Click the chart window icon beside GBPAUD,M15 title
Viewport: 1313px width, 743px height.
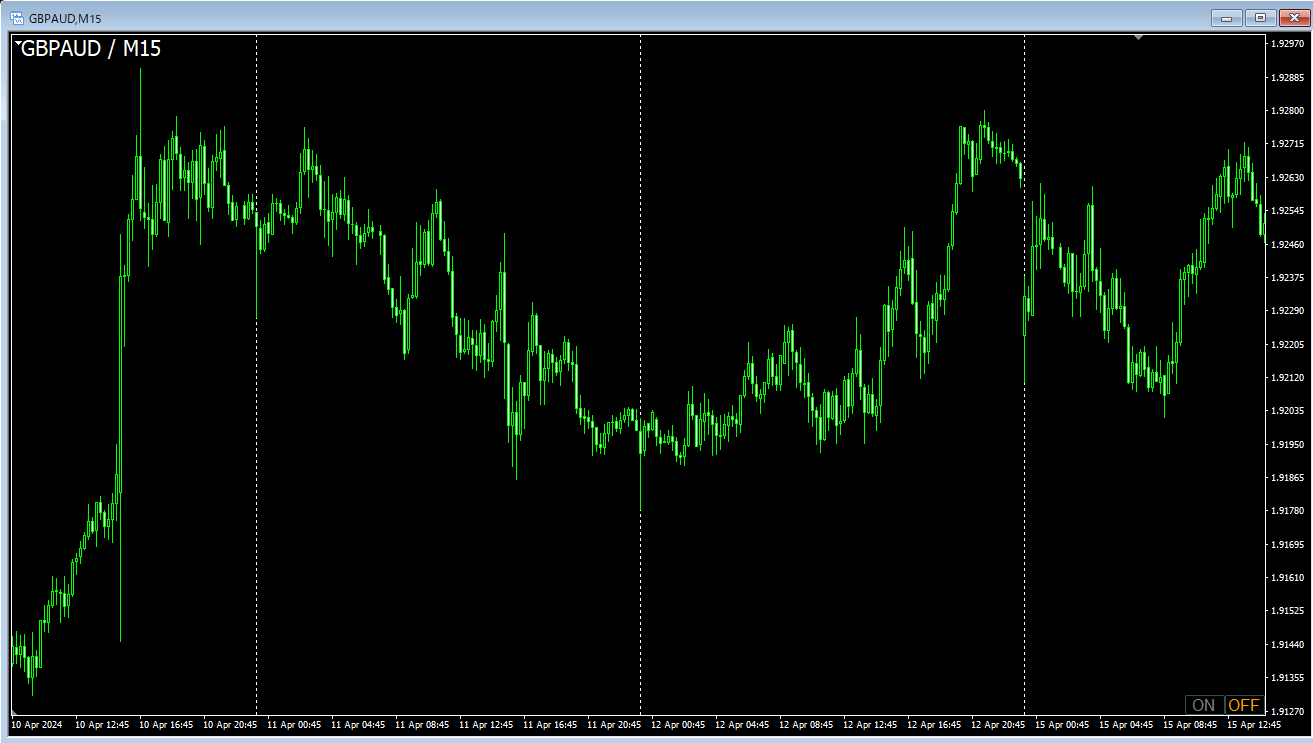(17, 18)
